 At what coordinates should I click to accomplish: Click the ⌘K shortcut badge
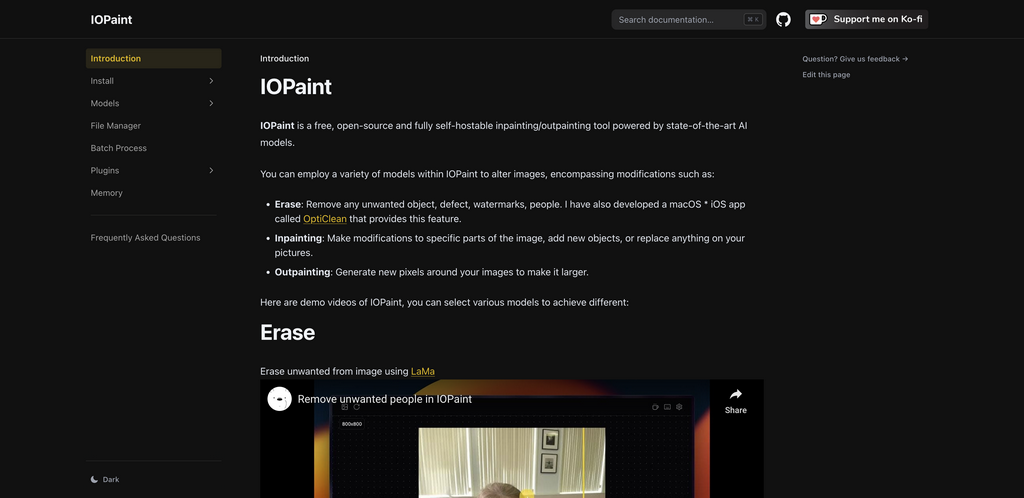(x=752, y=20)
